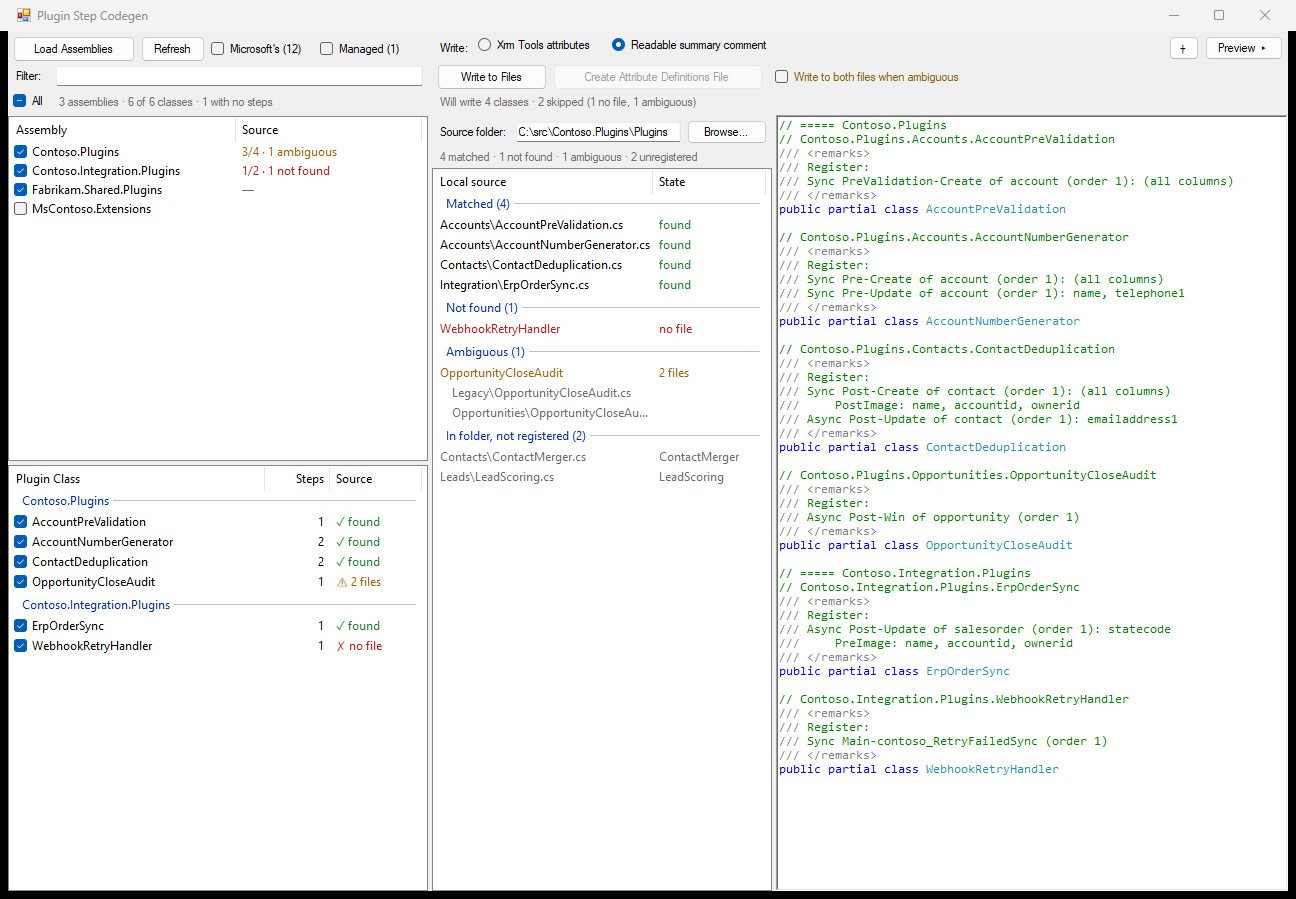Click the Plugin Step Codegen title bar icon
The image size is (1296, 899).
[x=24, y=16]
